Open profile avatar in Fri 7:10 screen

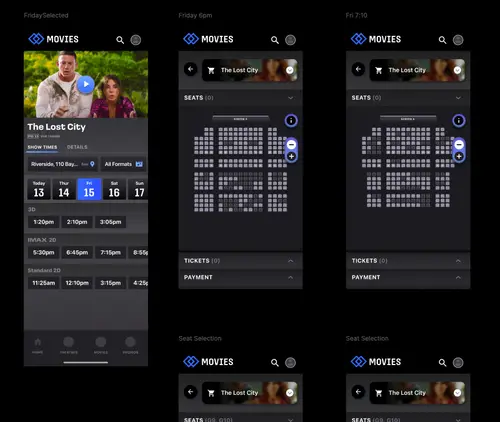(458, 40)
